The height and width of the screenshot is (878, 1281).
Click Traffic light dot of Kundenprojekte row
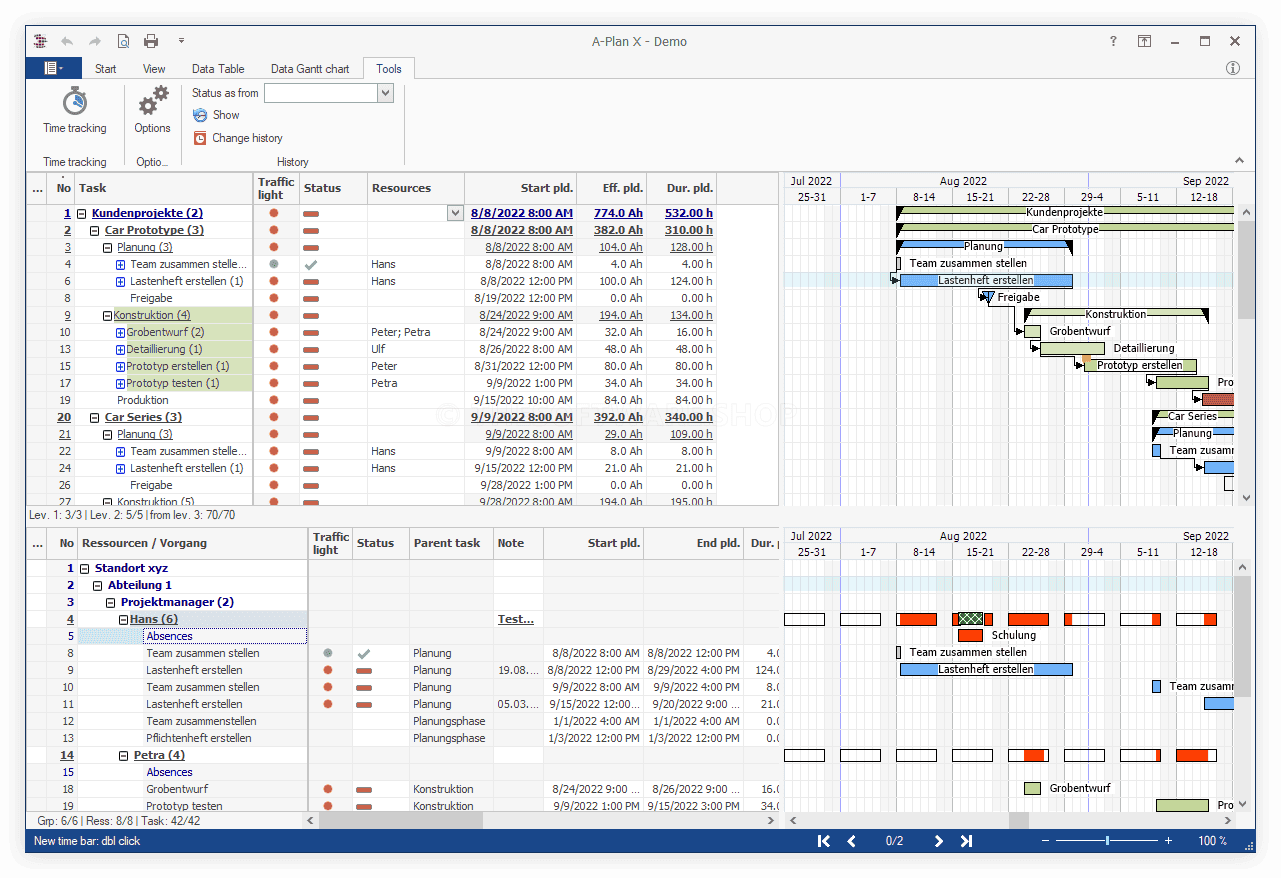[274, 213]
